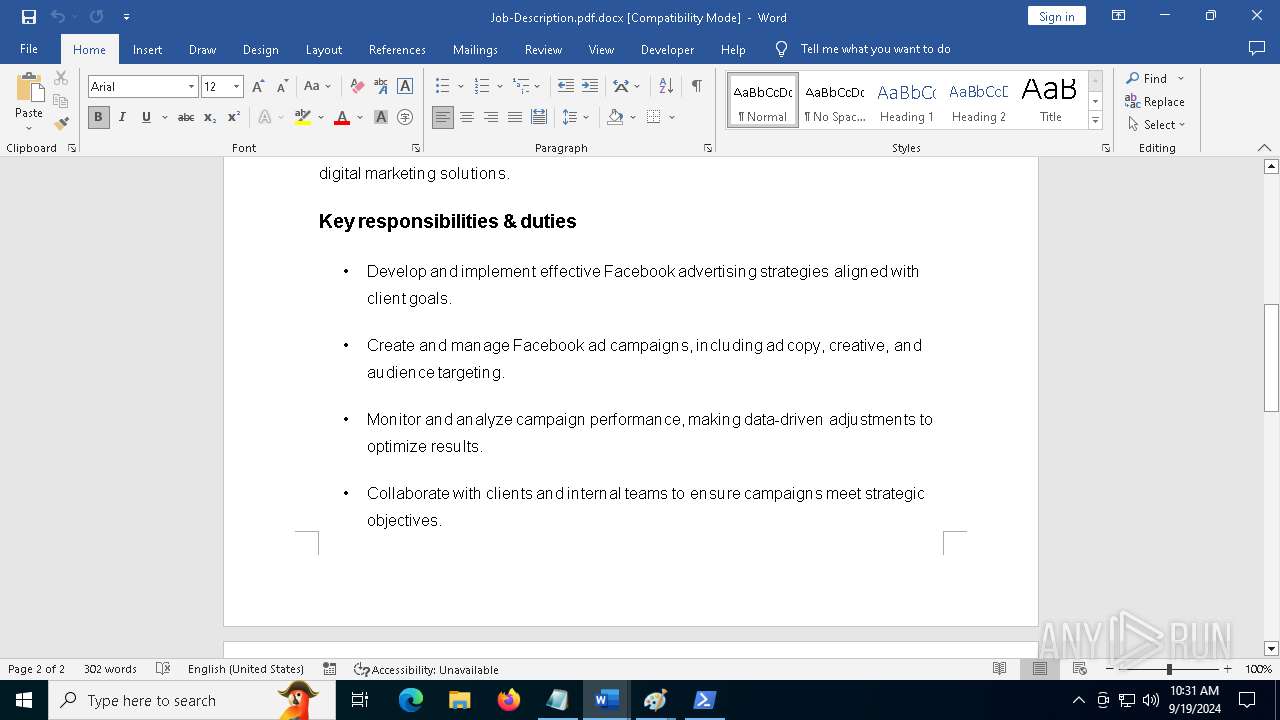The height and width of the screenshot is (720, 1280).
Task: Open the File tab
Action: tap(29, 49)
